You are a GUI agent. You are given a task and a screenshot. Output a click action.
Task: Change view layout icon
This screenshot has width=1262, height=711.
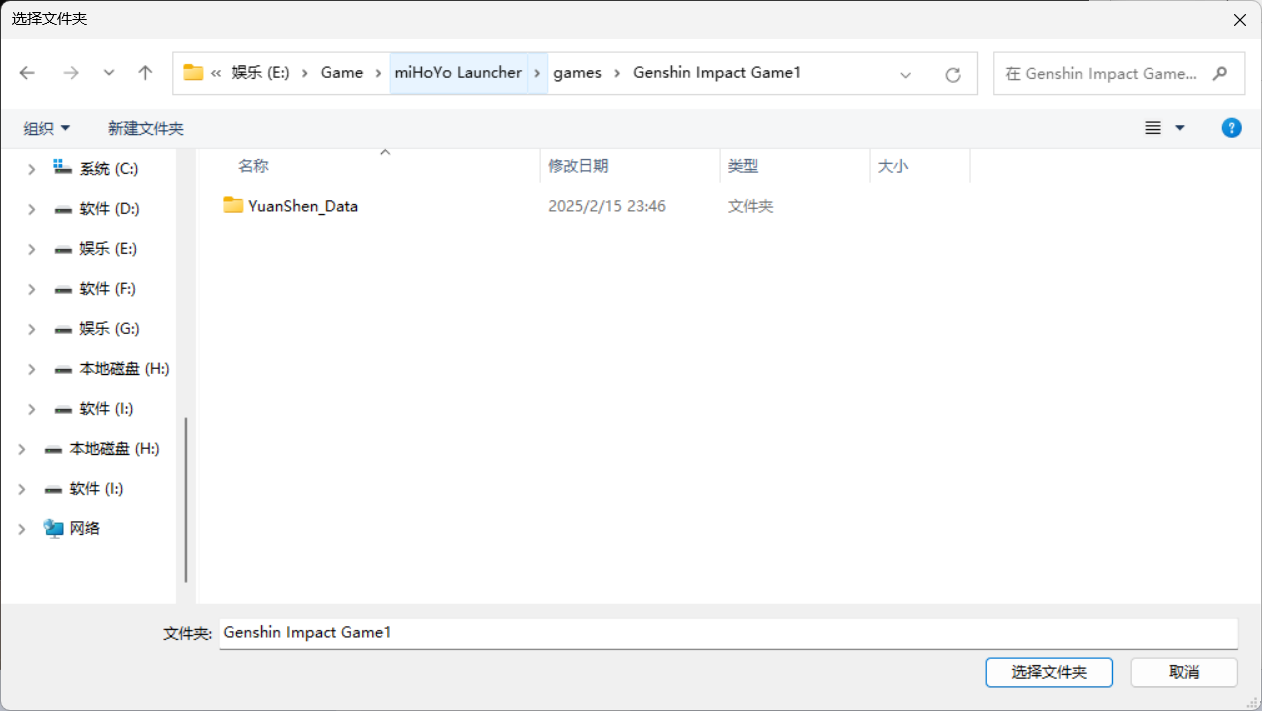pos(1153,128)
